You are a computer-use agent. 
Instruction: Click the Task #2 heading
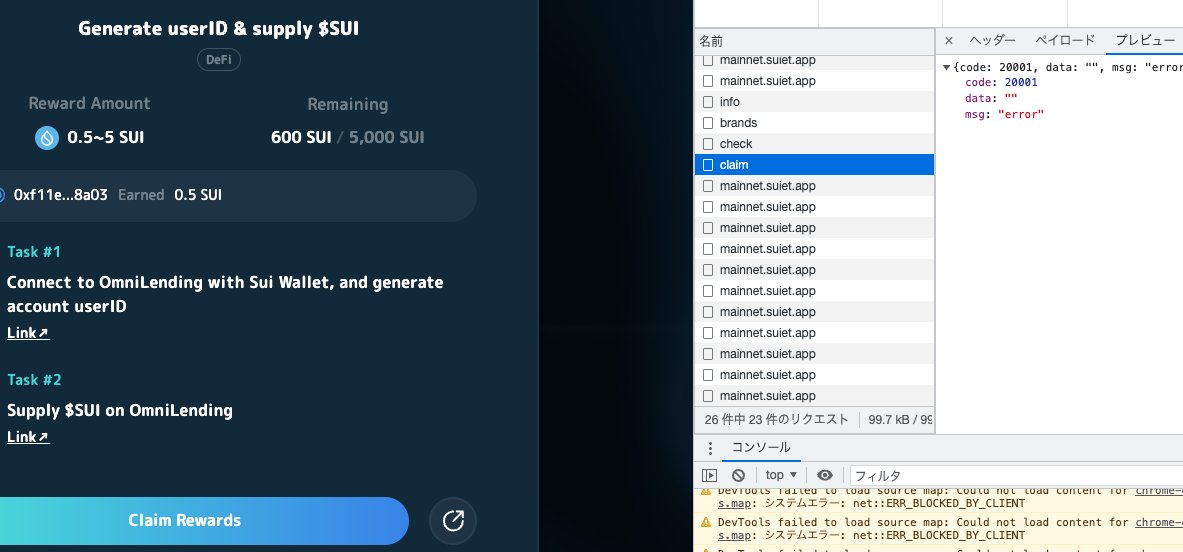(x=34, y=379)
